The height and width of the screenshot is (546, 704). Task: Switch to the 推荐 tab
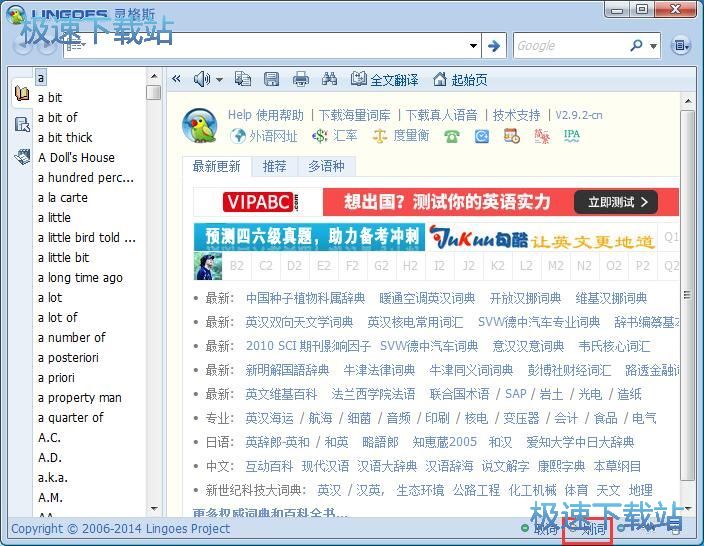pos(274,166)
